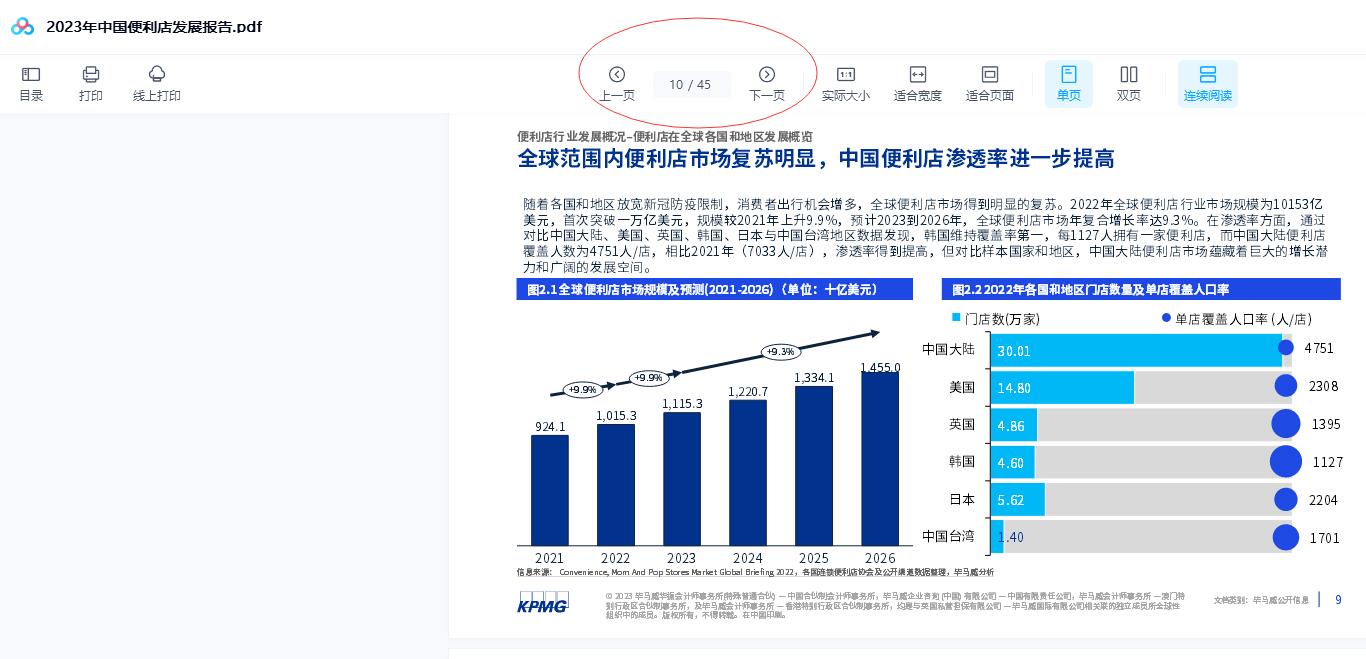Click the page number 9 at bottom right
Image resolution: width=1366 pixels, height=659 pixels.
(1338, 599)
